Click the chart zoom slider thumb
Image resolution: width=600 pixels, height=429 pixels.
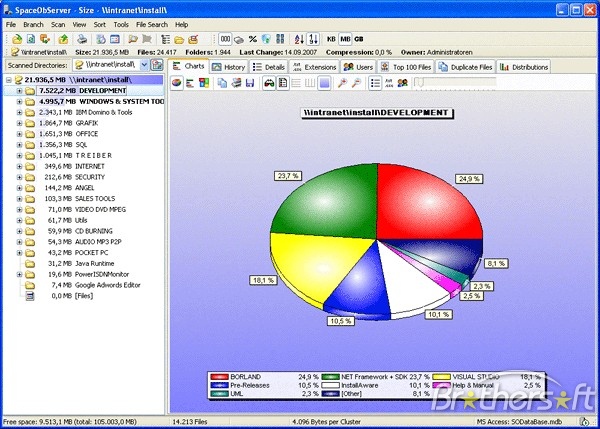point(420,83)
